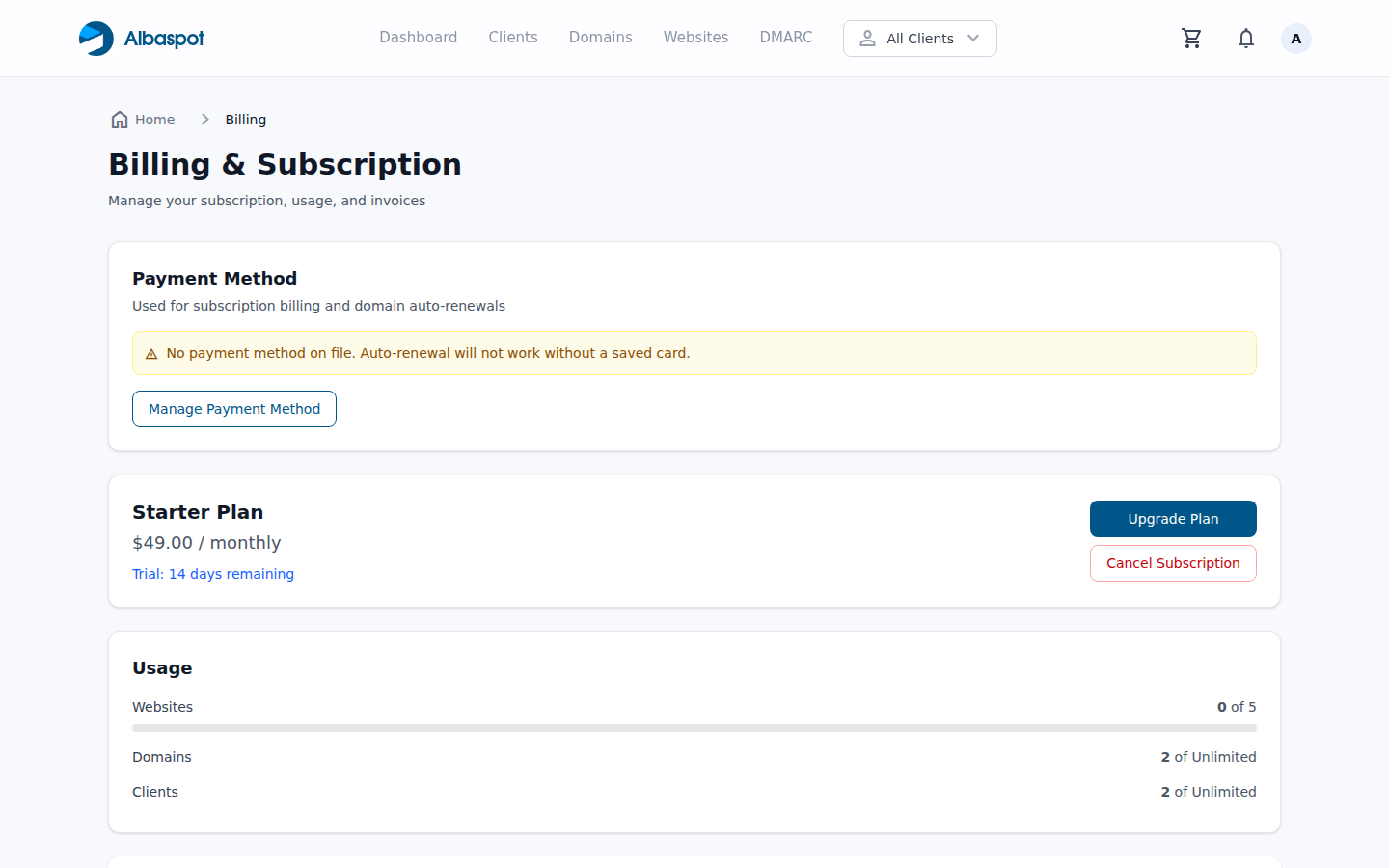Go to the Domains page
Image resolution: width=1389 pixels, height=868 pixels.
tap(600, 37)
